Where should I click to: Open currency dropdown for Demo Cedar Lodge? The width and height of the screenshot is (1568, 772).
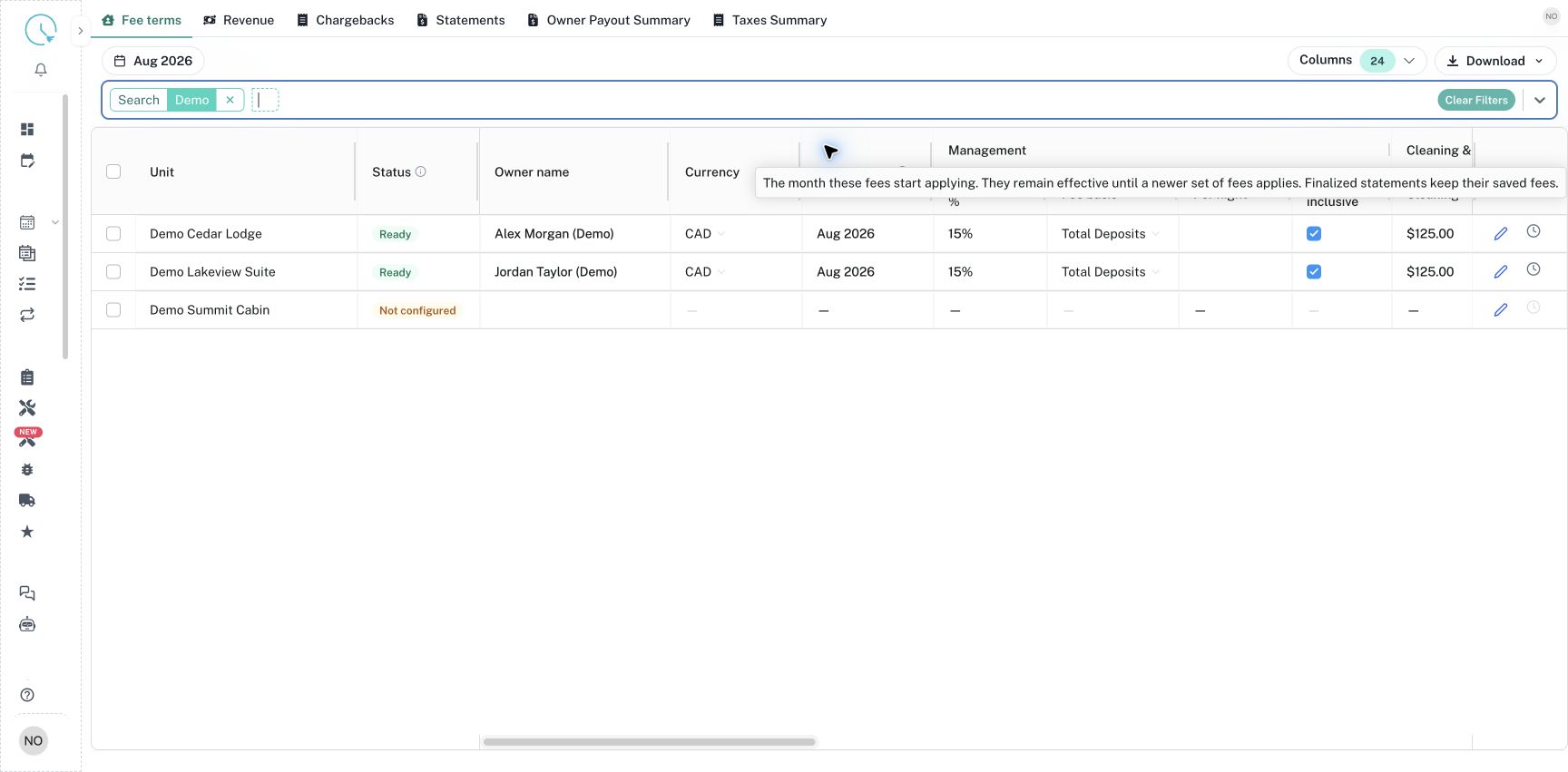705,234
